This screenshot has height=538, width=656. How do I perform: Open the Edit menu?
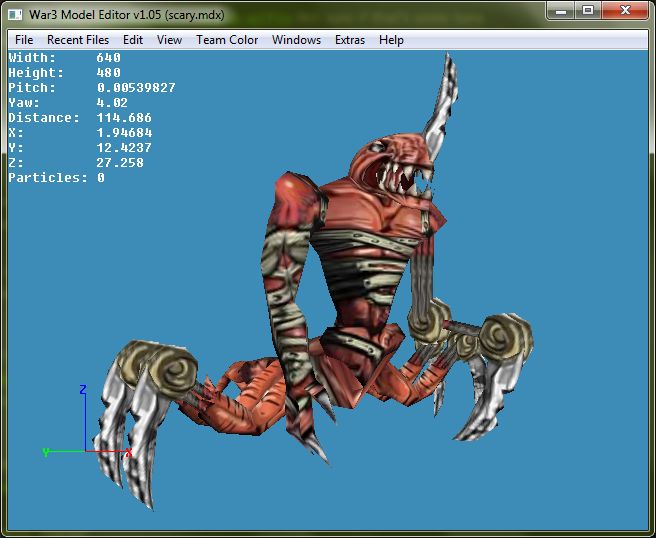tap(133, 40)
